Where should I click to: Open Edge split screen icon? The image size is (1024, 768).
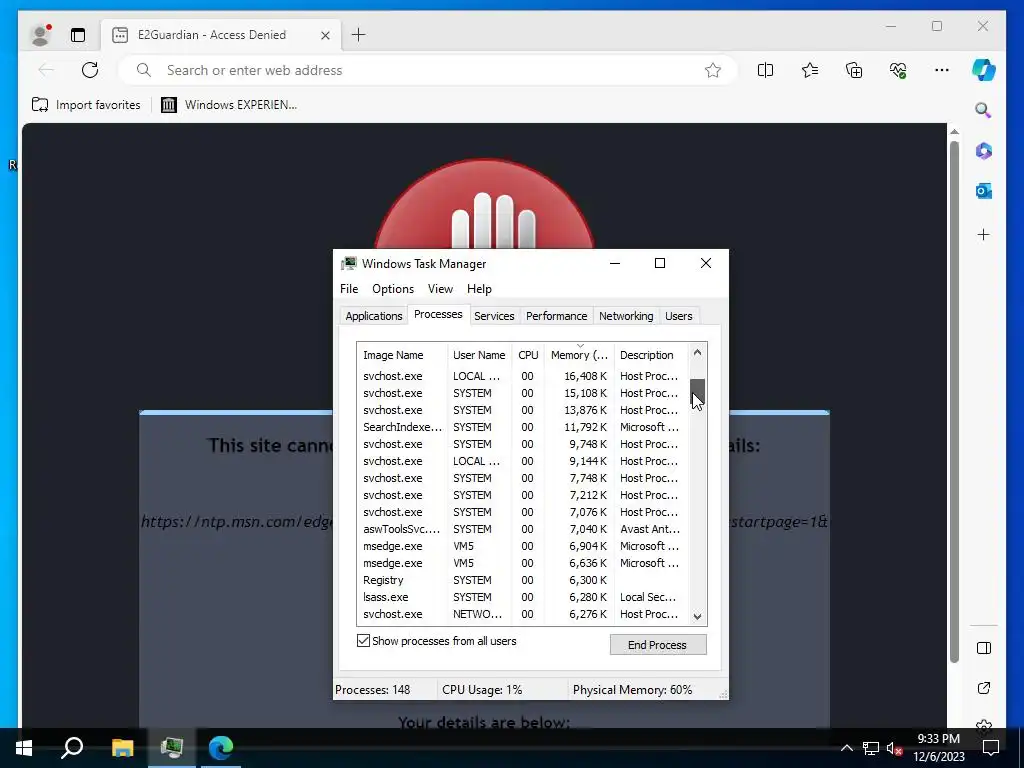[765, 70]
